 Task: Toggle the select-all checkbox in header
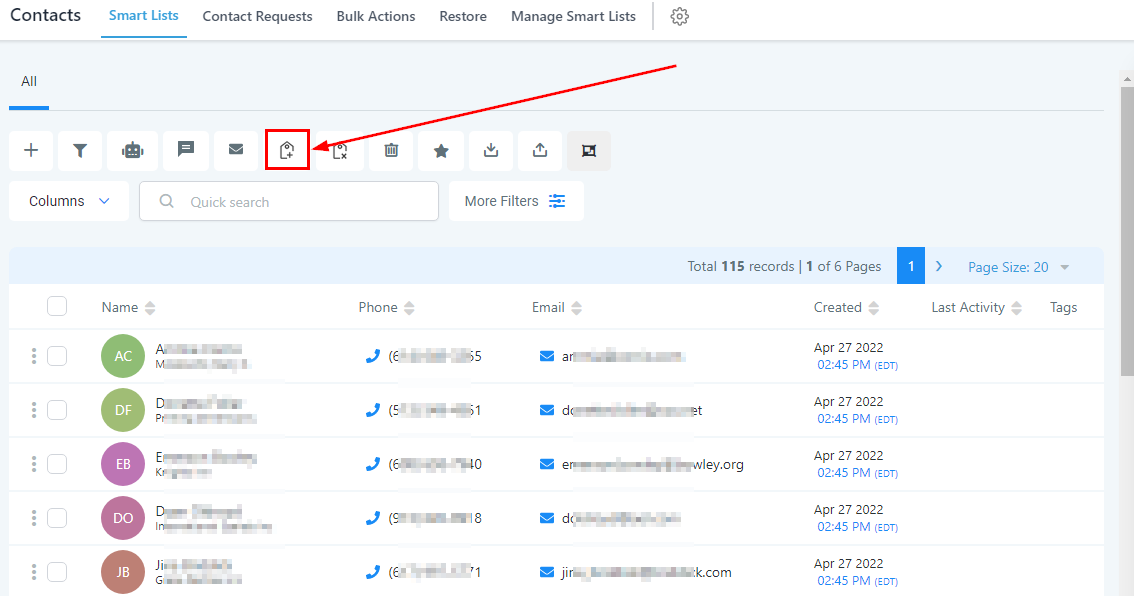(x=57, y=307)
